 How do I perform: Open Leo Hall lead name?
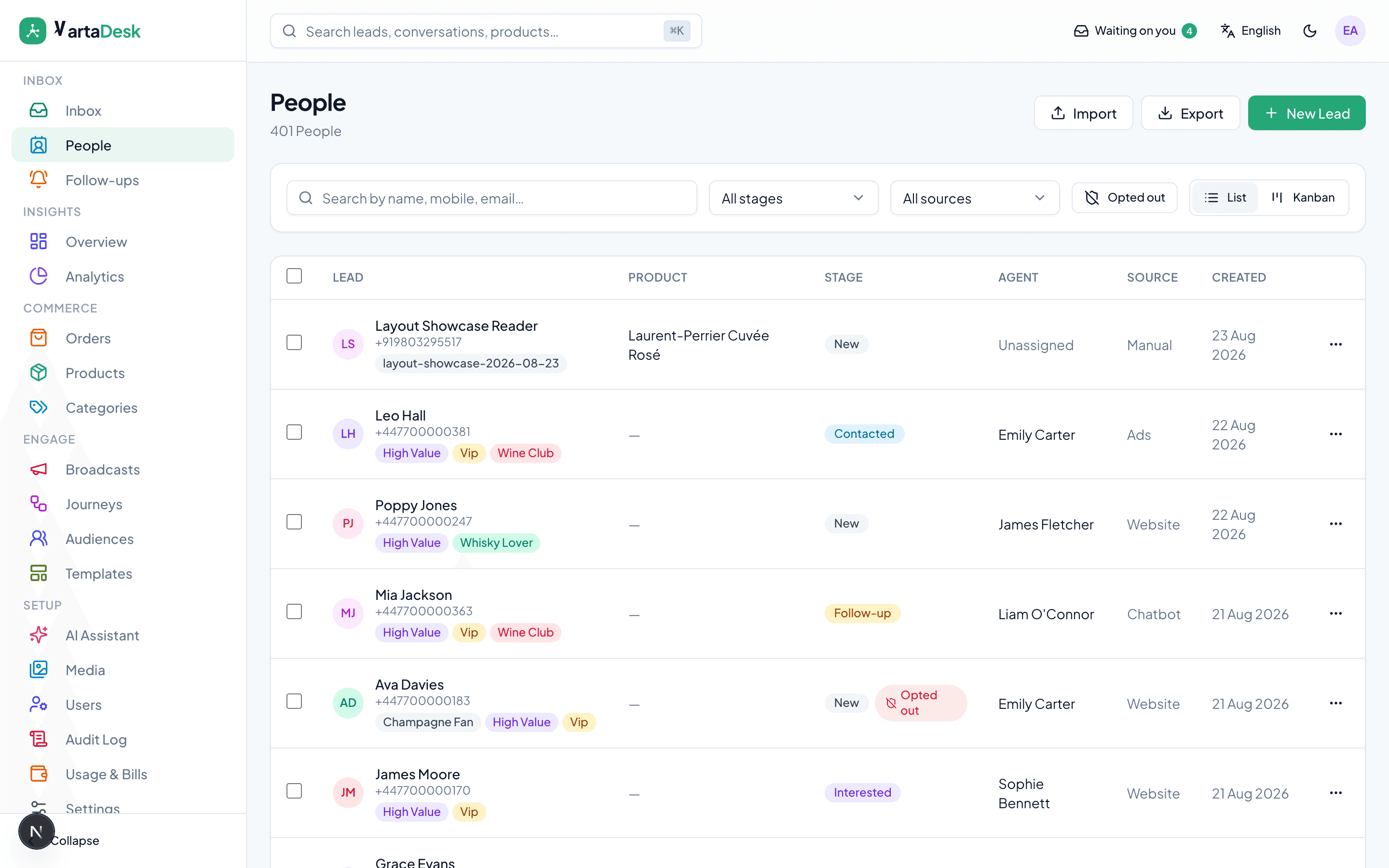tap(400, 416)
